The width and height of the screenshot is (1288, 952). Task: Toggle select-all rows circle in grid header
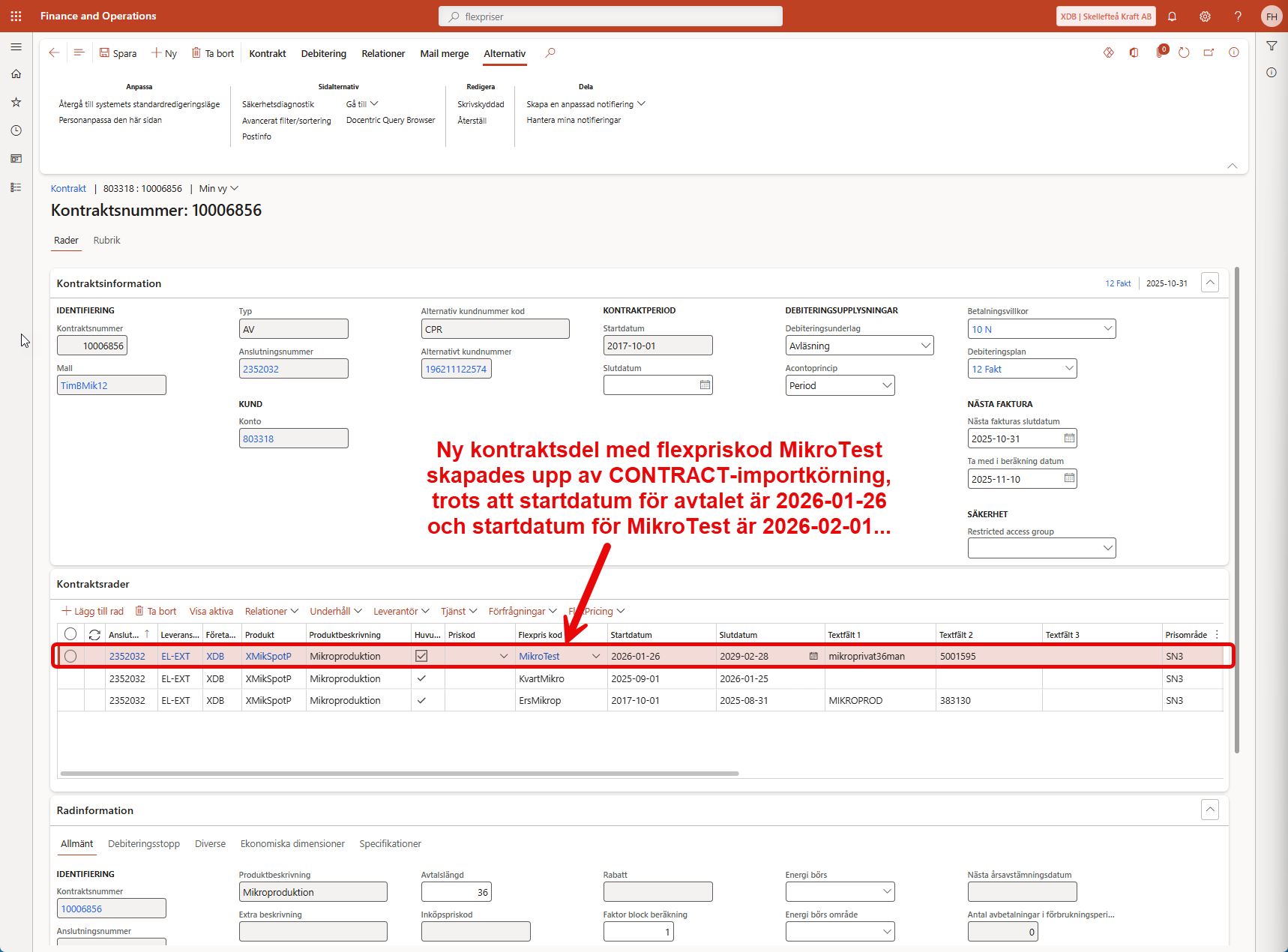pos(70,634)
